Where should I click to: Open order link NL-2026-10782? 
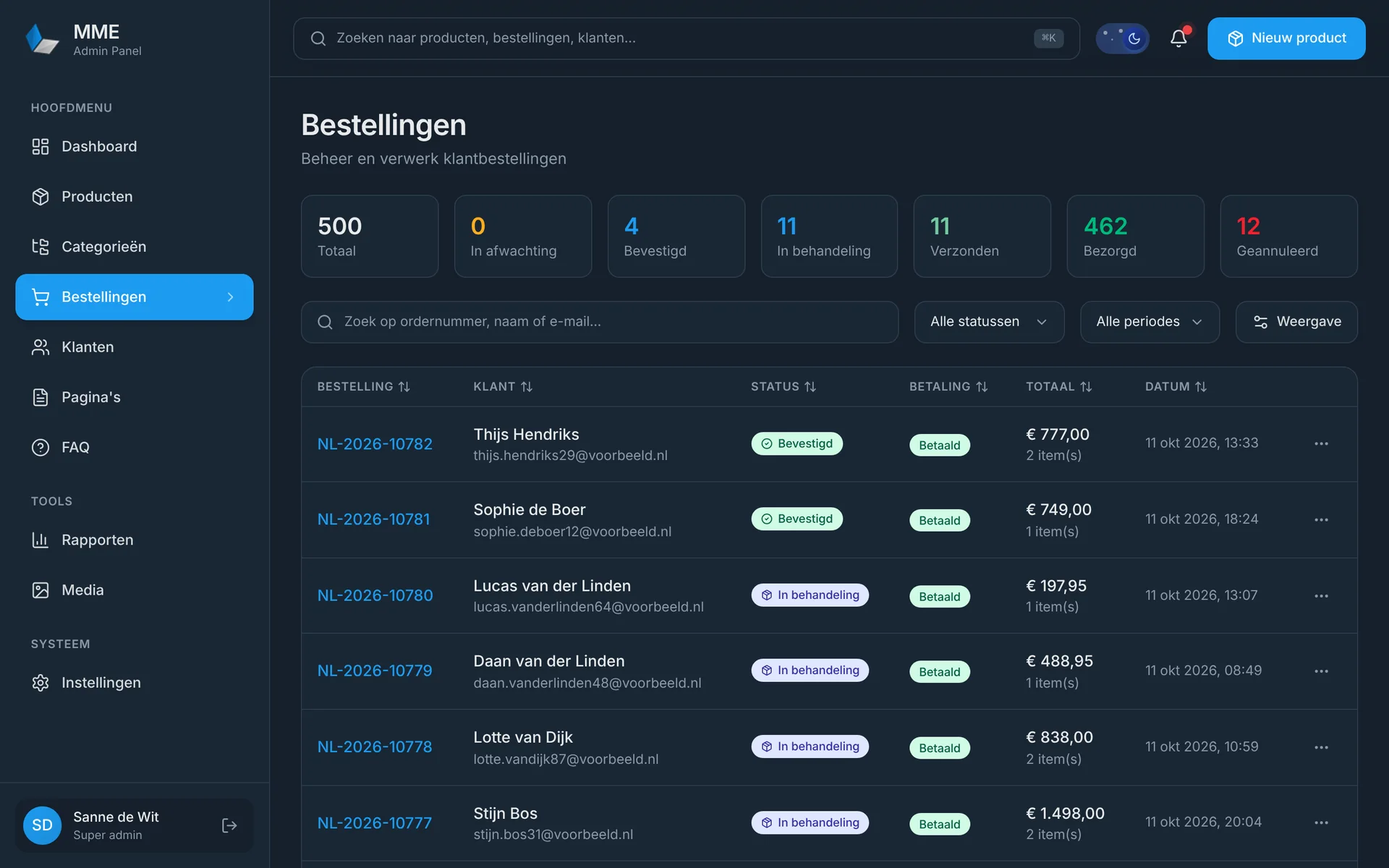coord(375,444)
